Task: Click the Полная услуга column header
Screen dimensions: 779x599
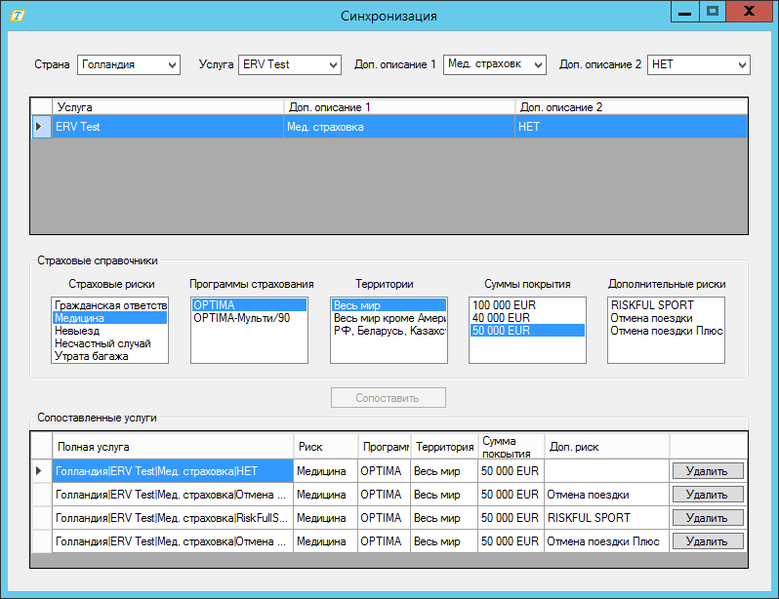Action: [173, 447]
